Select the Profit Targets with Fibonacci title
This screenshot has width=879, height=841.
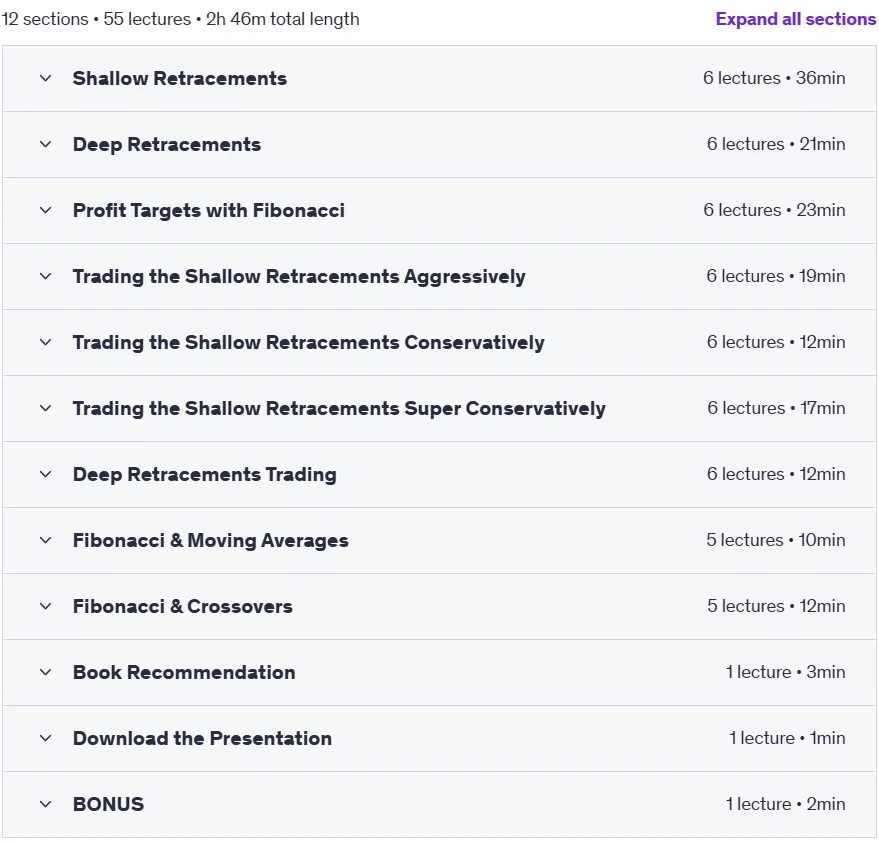pos(209,210)
